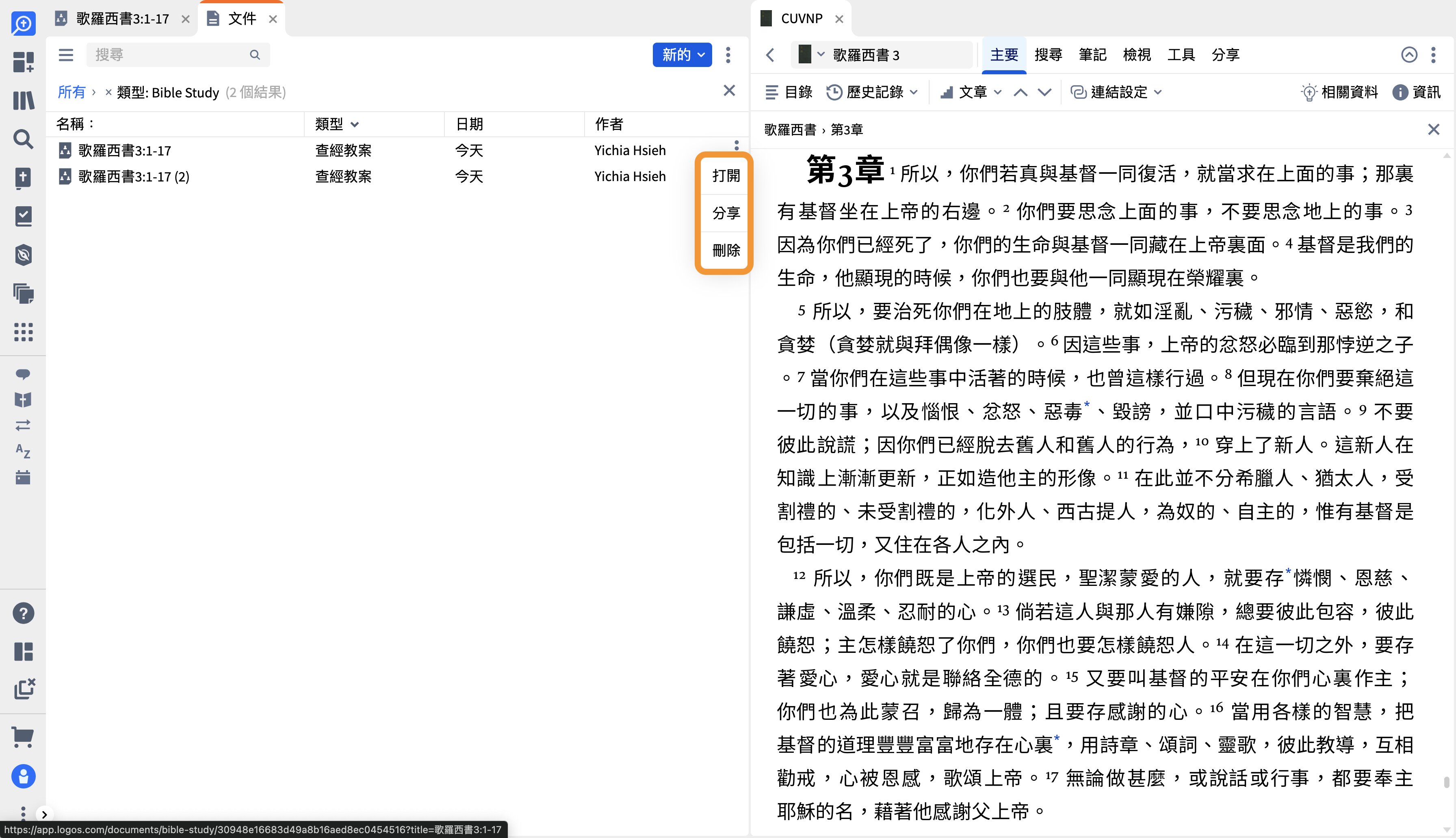The width and height of the screenshot is (1456, 838).
Task: Open the sidebar Search magnifier icon
Action: click(23, 139)
